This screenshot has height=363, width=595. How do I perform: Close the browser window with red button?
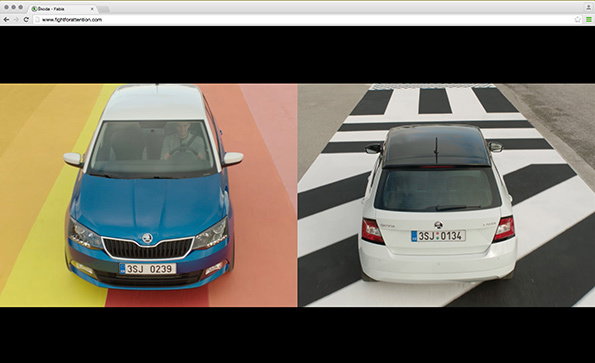pyautogui.click(x=6, y=7)
